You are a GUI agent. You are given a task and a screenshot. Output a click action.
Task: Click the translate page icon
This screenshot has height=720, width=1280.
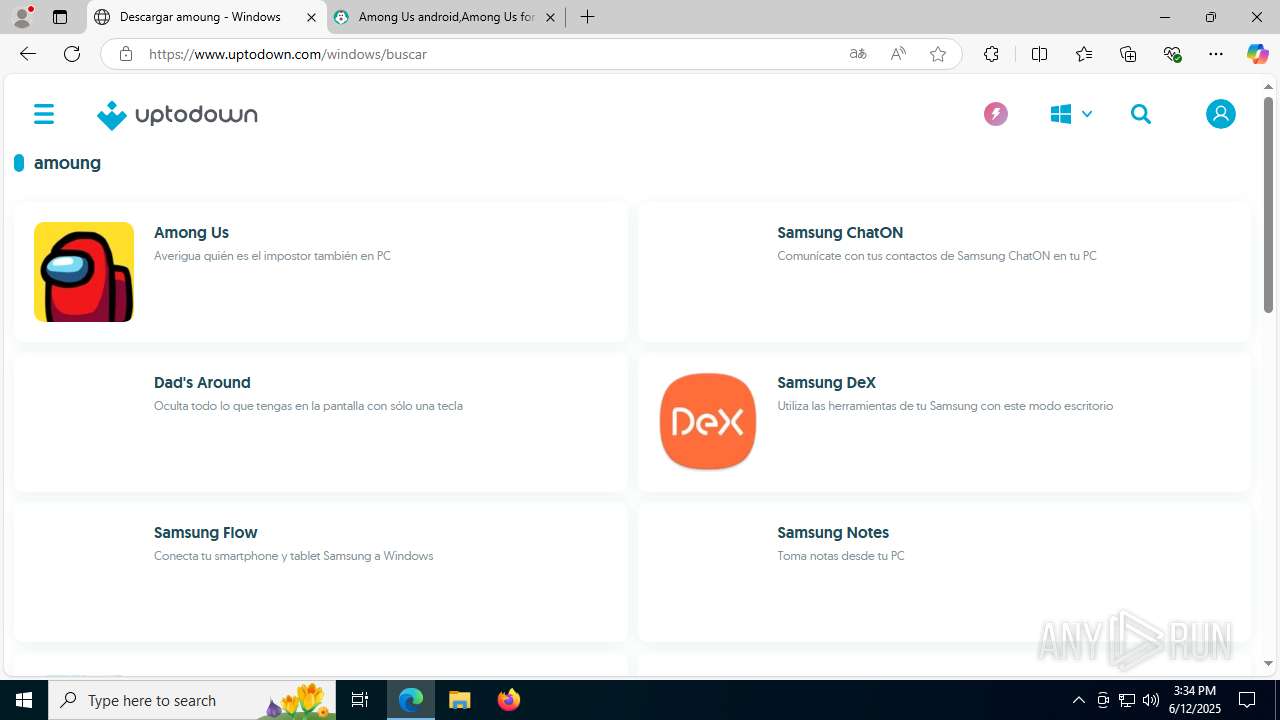858,54
